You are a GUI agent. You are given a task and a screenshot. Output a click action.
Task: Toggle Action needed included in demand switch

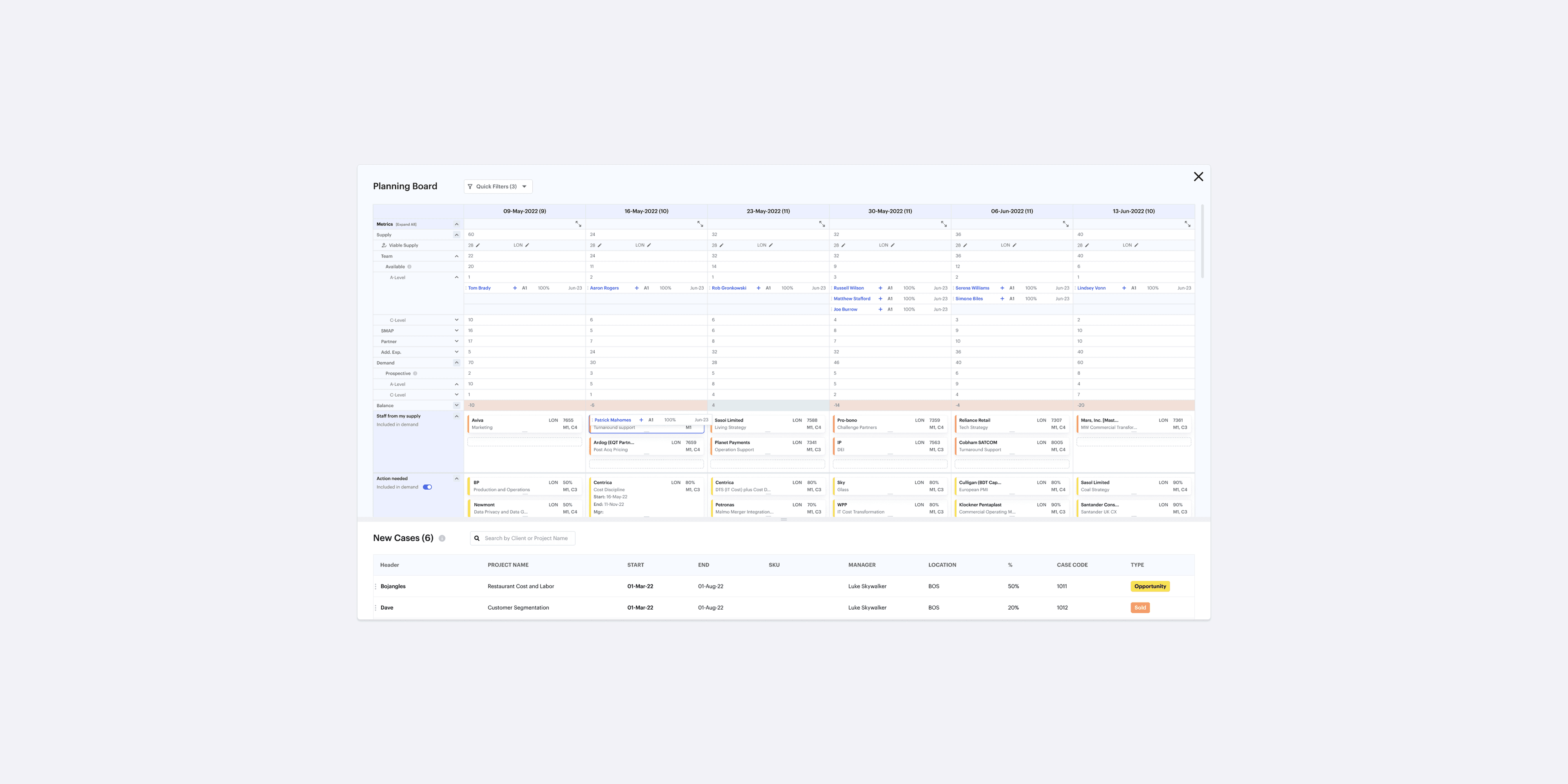(x=427, y=487)
